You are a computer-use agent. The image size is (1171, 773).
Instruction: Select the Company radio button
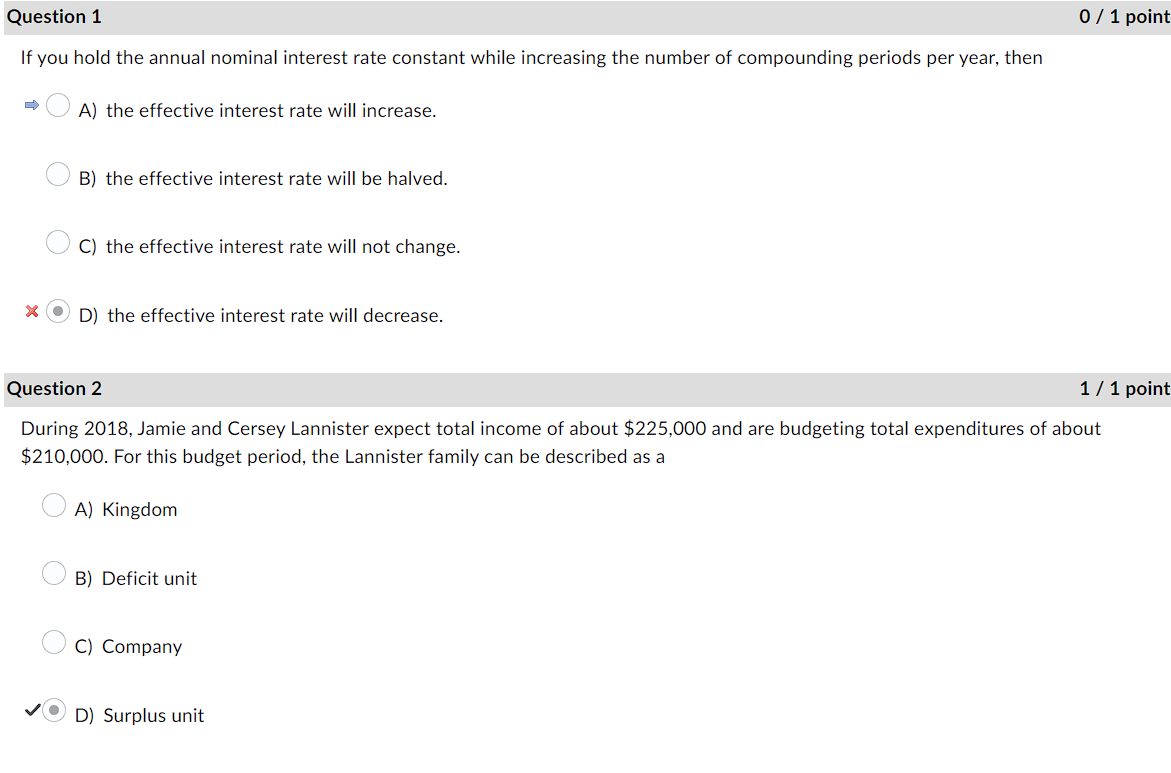54,641
